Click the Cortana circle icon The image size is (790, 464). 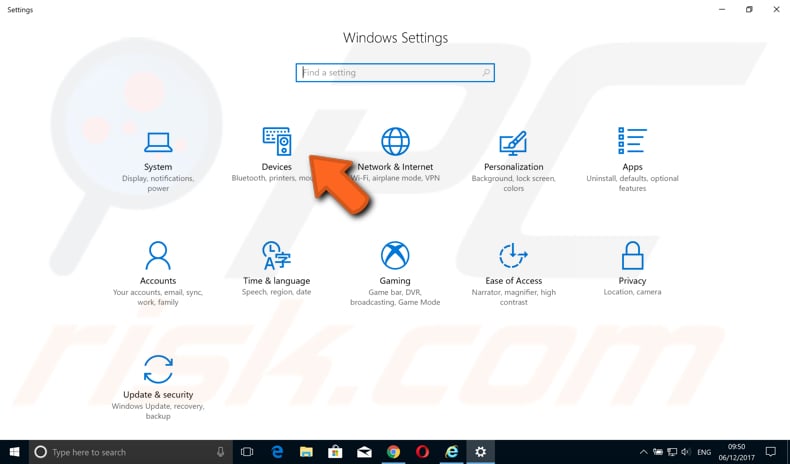coord(40,452)
